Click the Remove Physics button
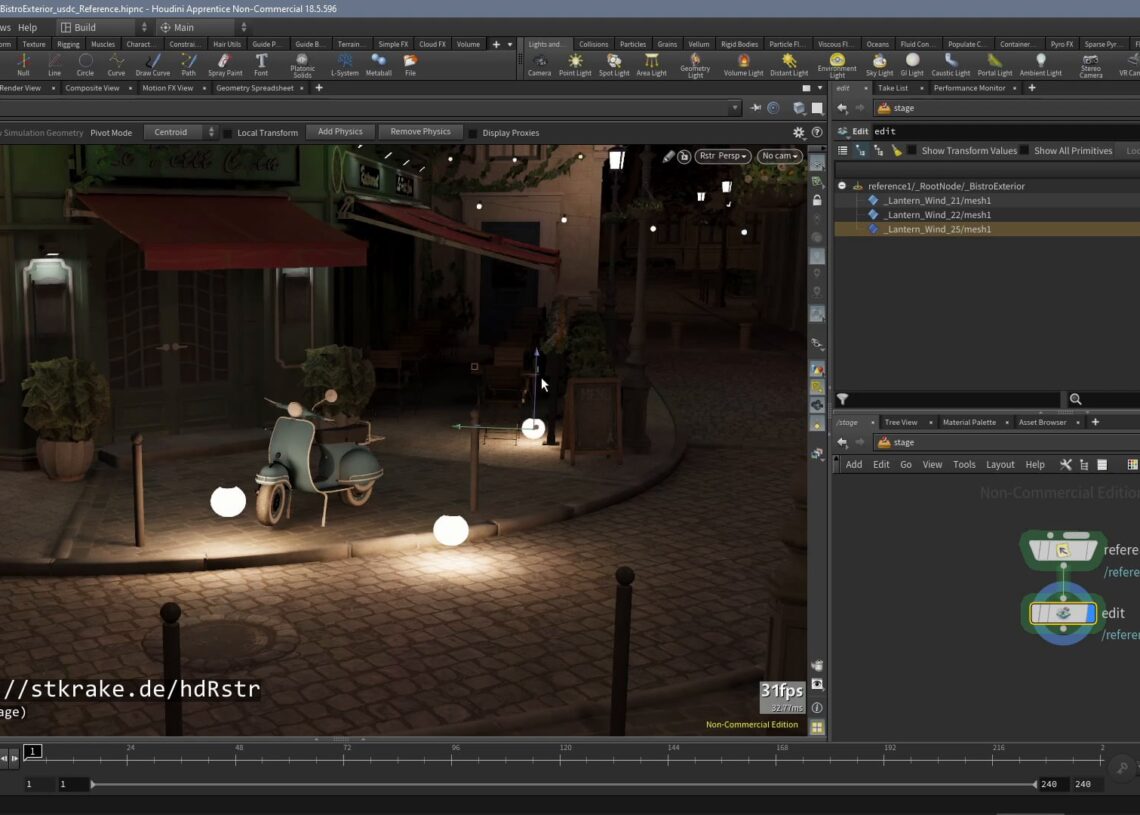Image resolution: width=1140 pixels, height=815 pixels. (420, 131)
